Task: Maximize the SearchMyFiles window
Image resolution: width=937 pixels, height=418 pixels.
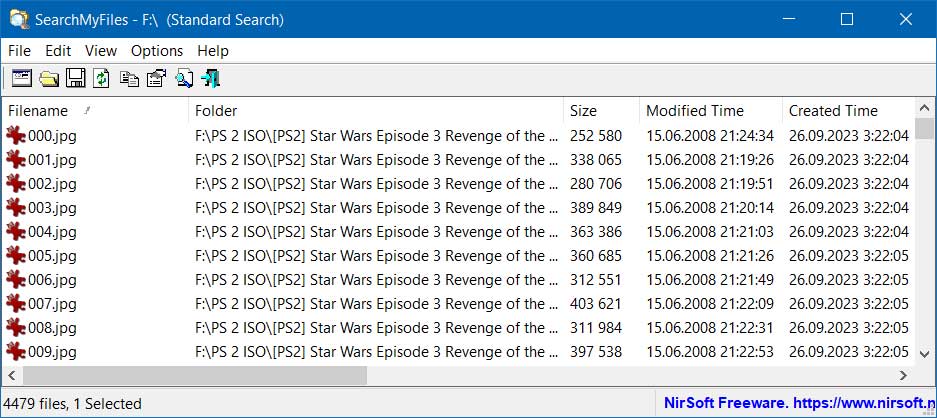Action: 847,19
